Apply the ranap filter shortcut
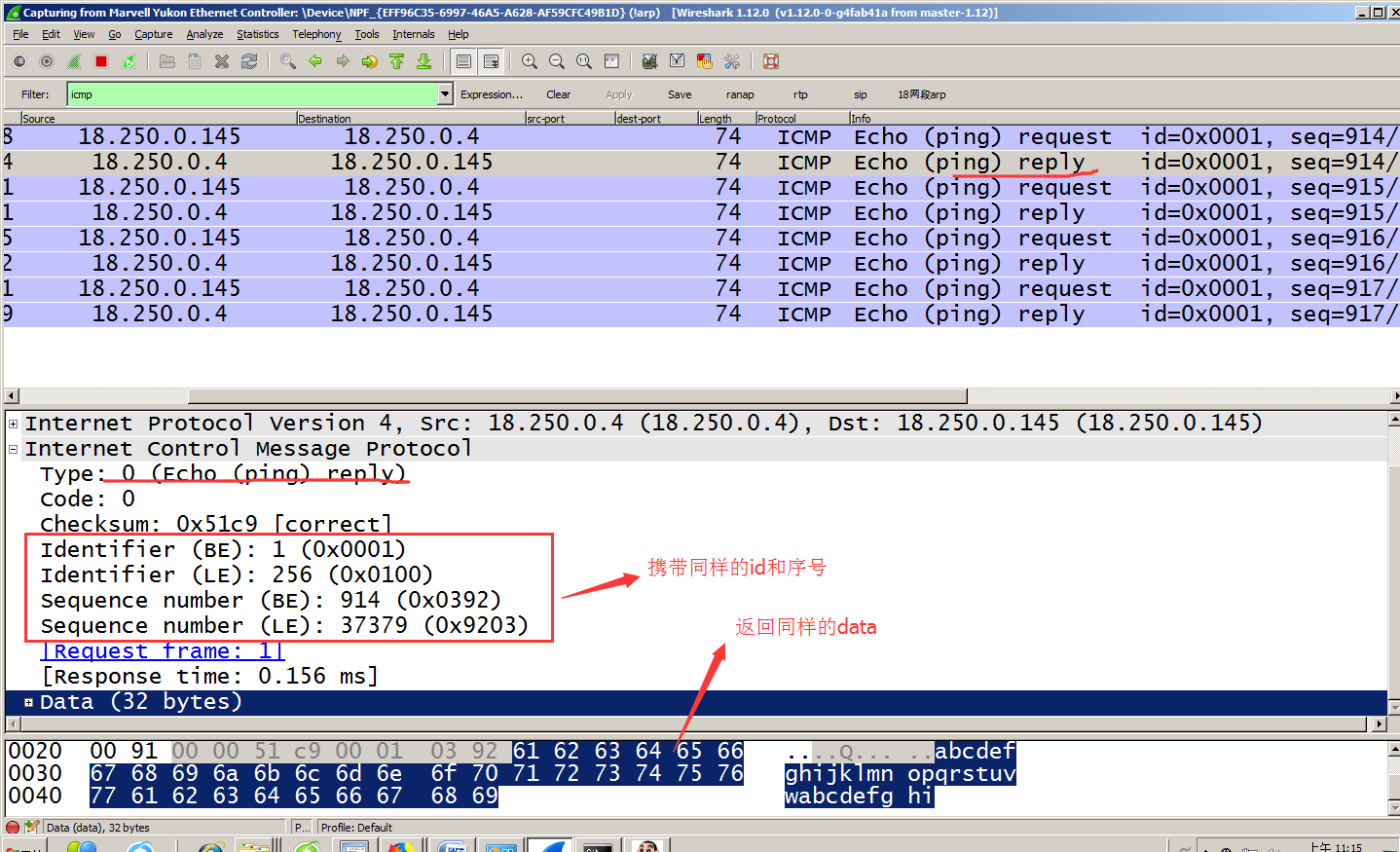Image resolution: width=1400 pixels, height=852 pixels. 740,94
